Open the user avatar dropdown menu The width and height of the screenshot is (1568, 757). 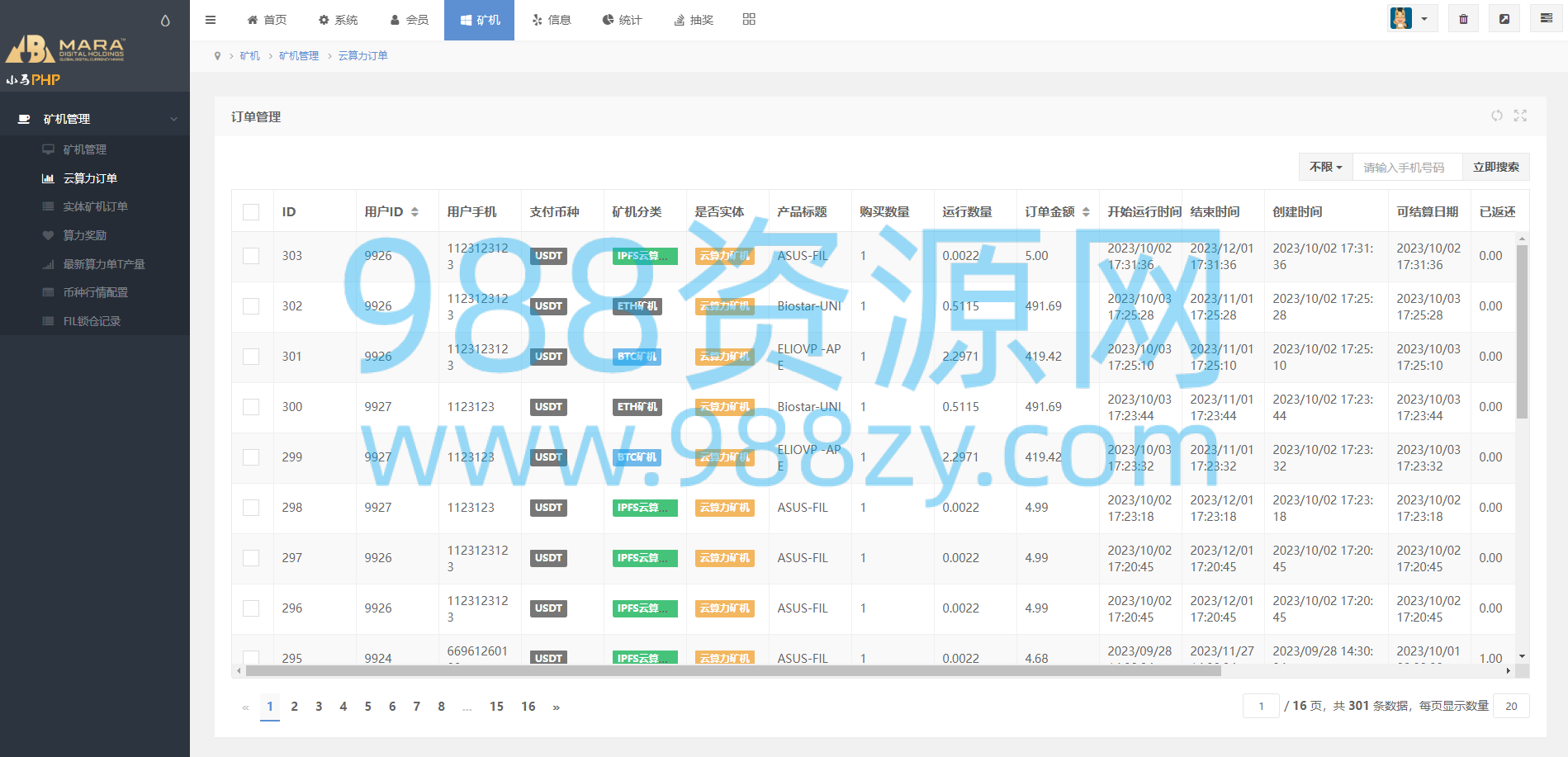click(1412, 19)
